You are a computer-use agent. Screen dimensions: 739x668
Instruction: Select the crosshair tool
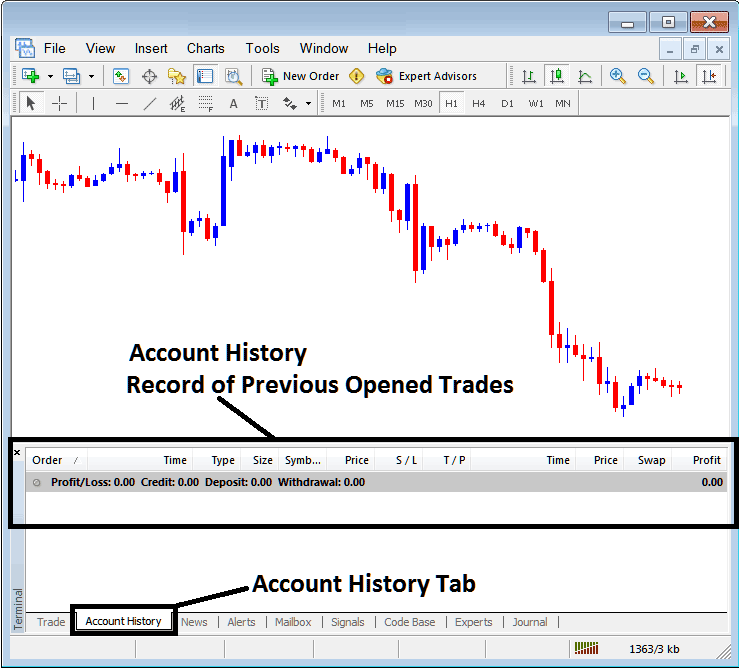tap(59, 103)
